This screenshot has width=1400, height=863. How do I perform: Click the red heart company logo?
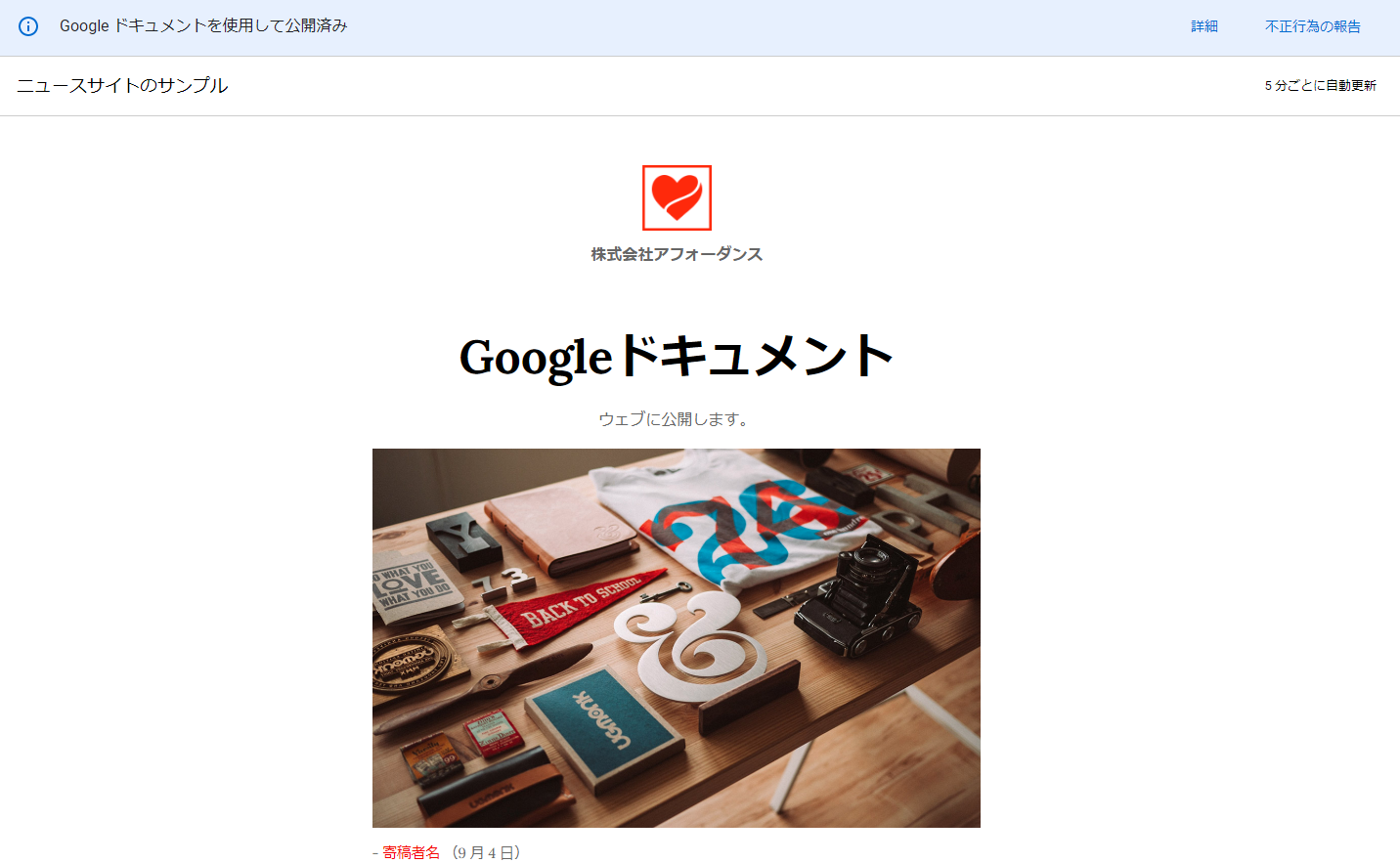pos(677,197)
